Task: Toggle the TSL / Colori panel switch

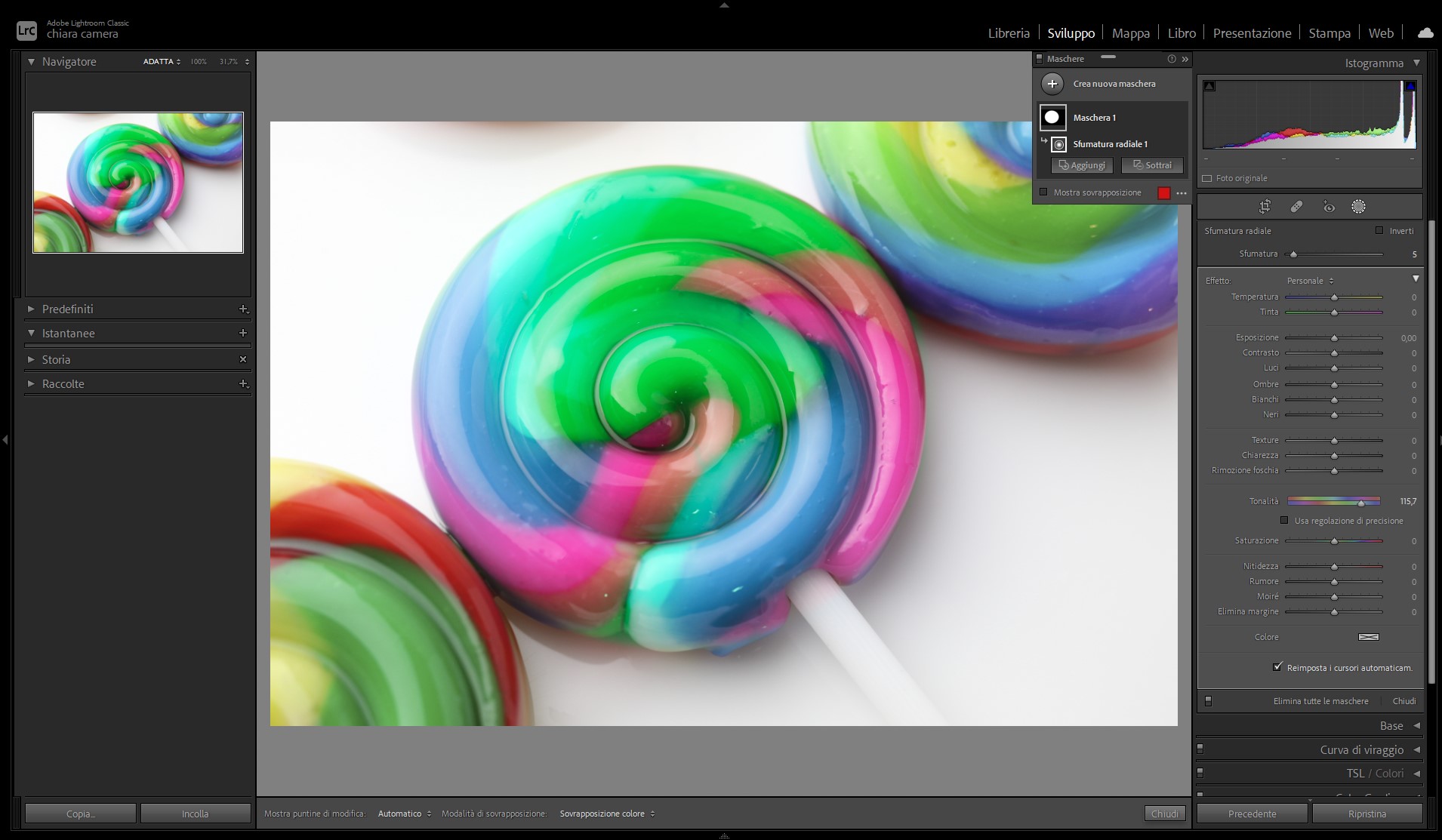Action: (1200, 774)
